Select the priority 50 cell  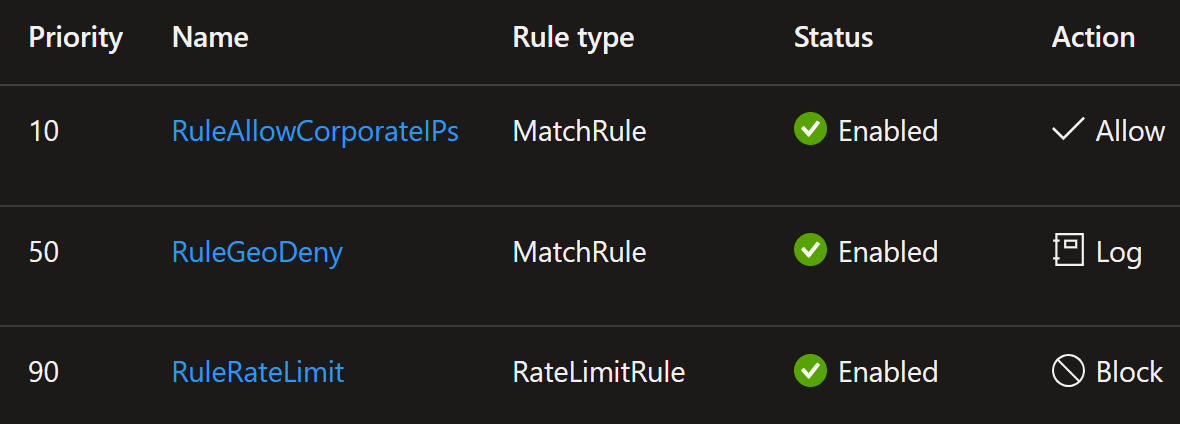[44, 252]
